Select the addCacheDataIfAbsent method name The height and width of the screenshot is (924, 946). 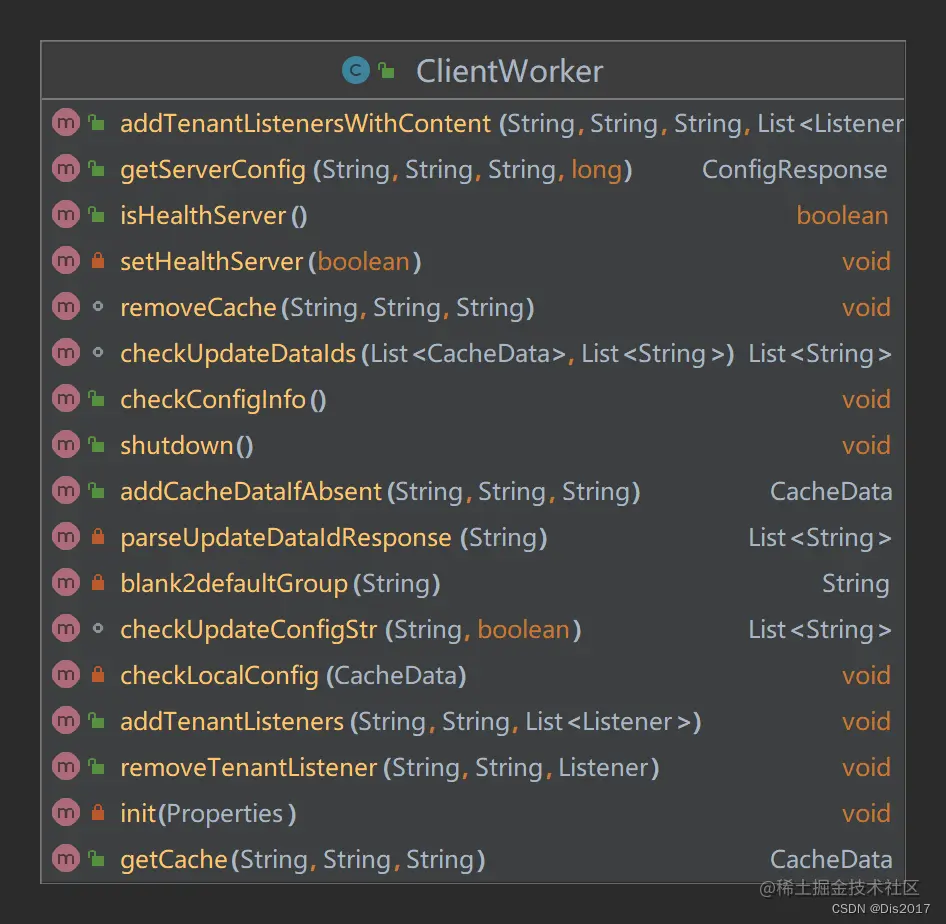click(251, 492)
